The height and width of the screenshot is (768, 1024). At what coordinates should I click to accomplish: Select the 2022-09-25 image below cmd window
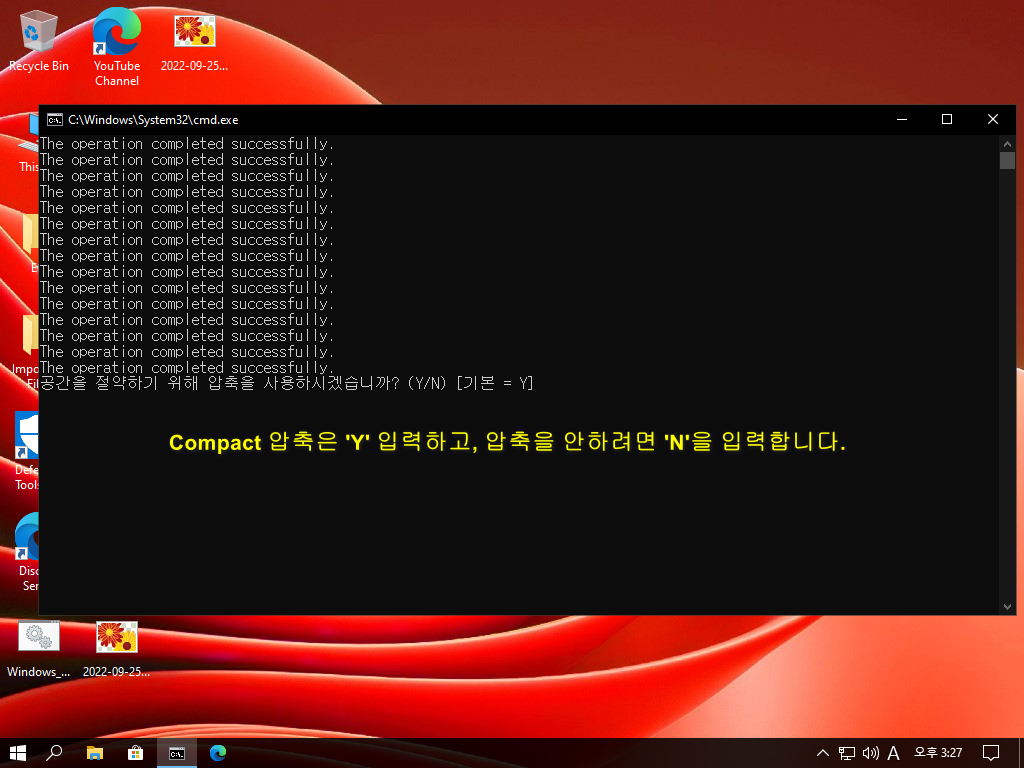(x=116, y=648)
